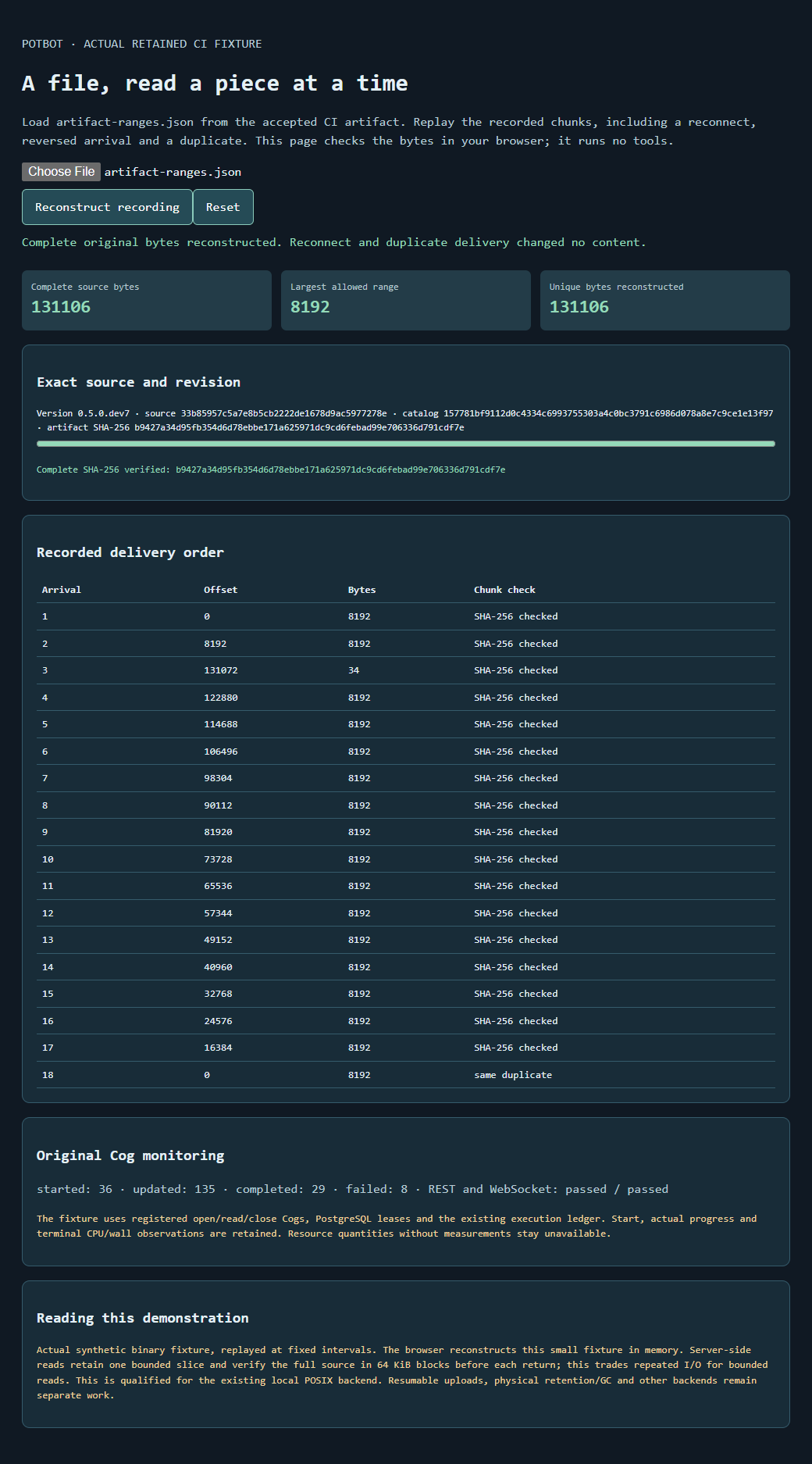812x1464 pixels.
Task: Click the Recorded delivery order heading
Action: tap(130, 552)
